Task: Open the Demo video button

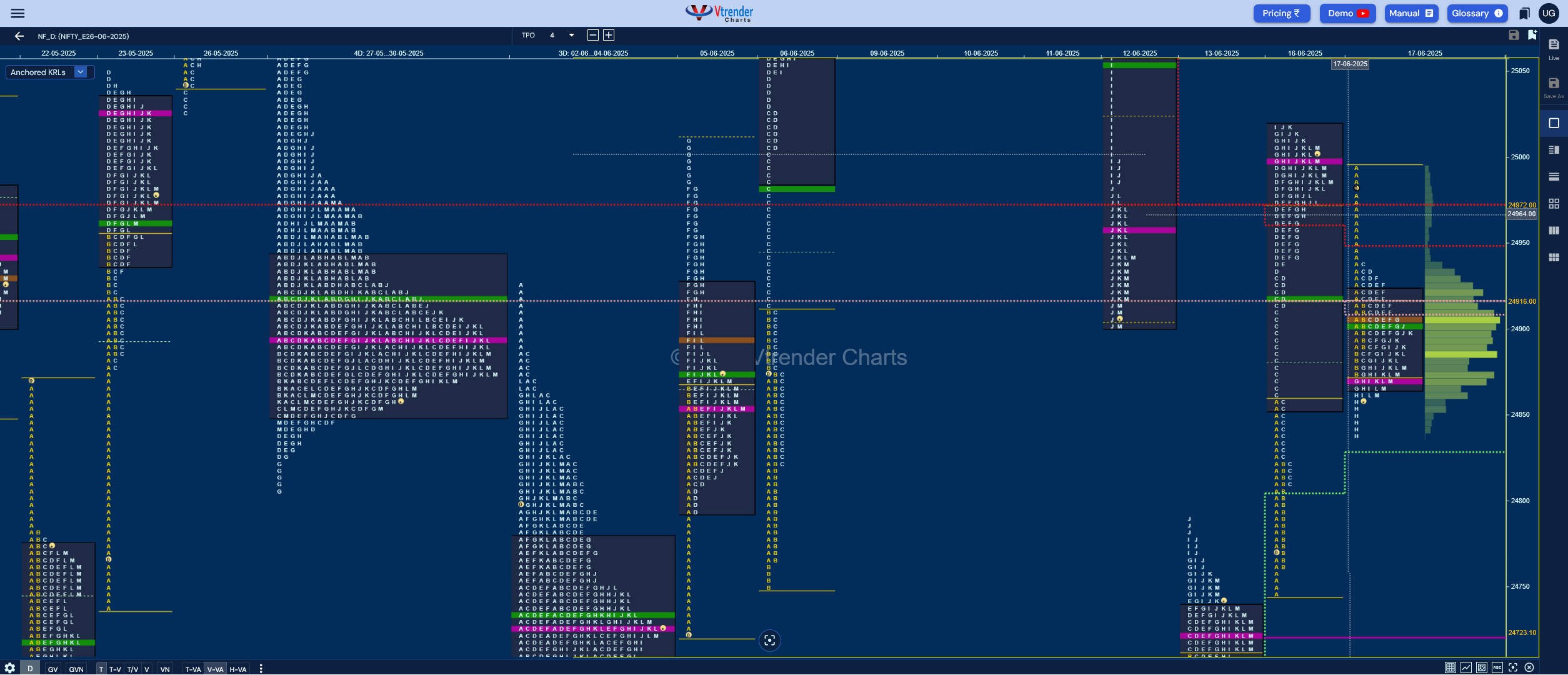Action: pos(1347,13)
